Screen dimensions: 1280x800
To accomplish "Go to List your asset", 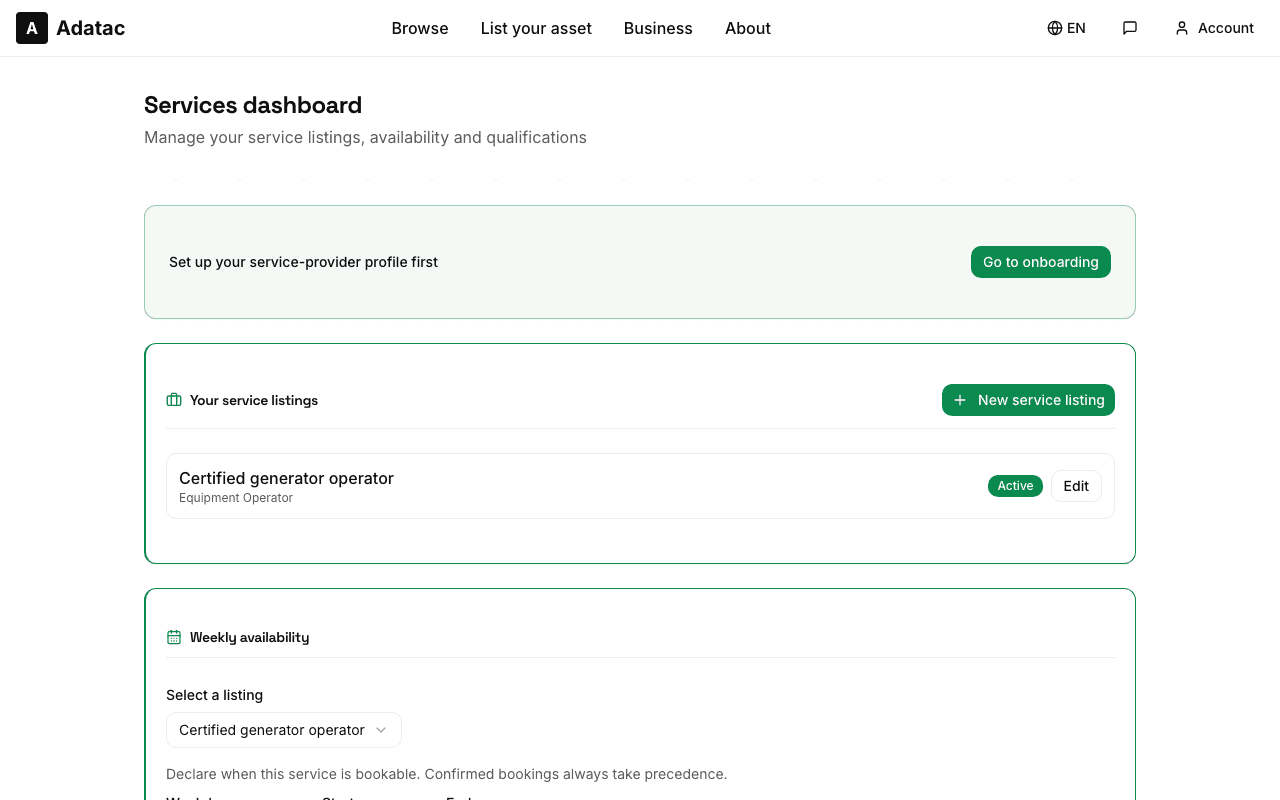I will tap(536, 28).
